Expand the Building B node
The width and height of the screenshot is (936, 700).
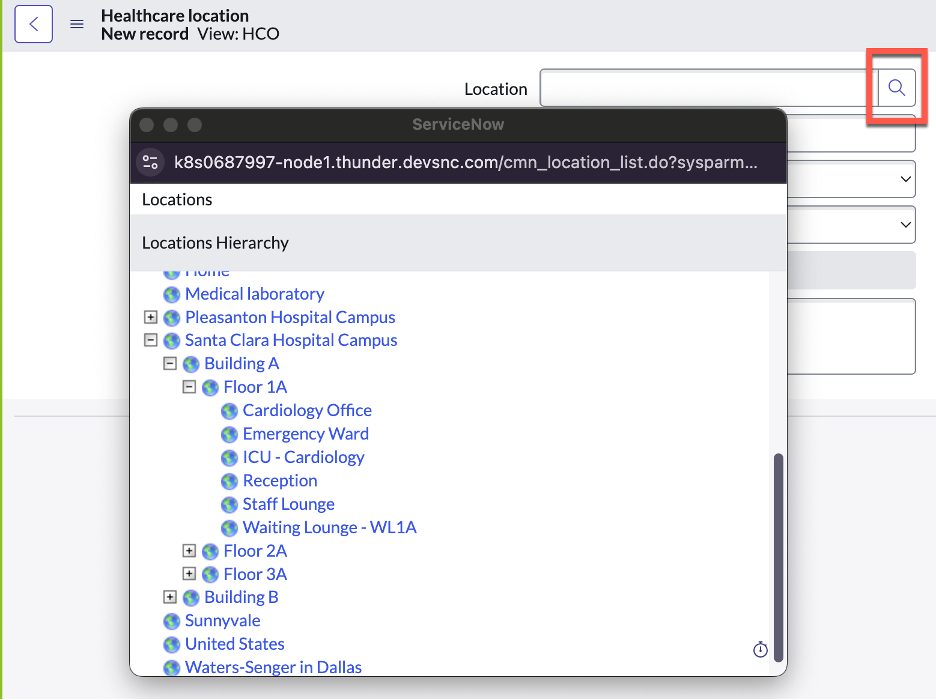click(170, 597)
